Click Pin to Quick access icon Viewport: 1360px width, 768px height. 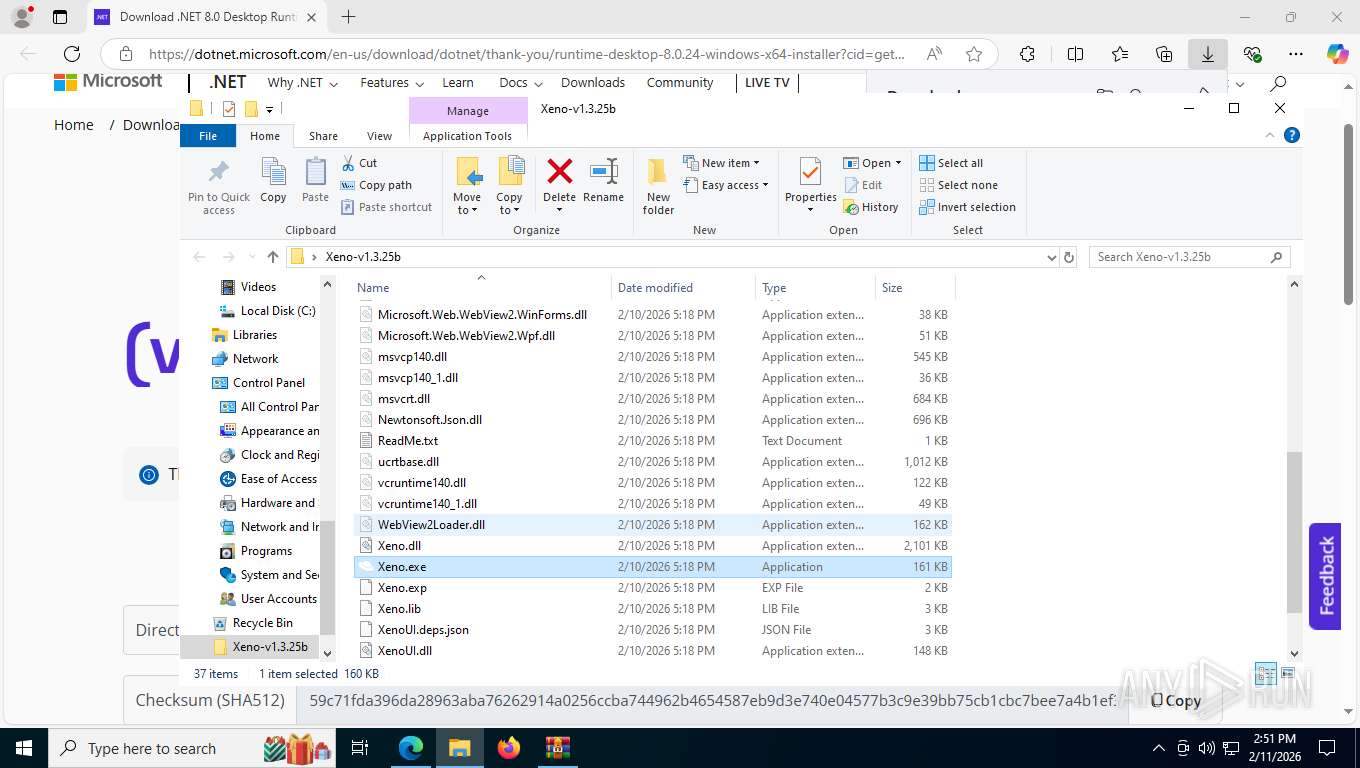click(219, 186)
